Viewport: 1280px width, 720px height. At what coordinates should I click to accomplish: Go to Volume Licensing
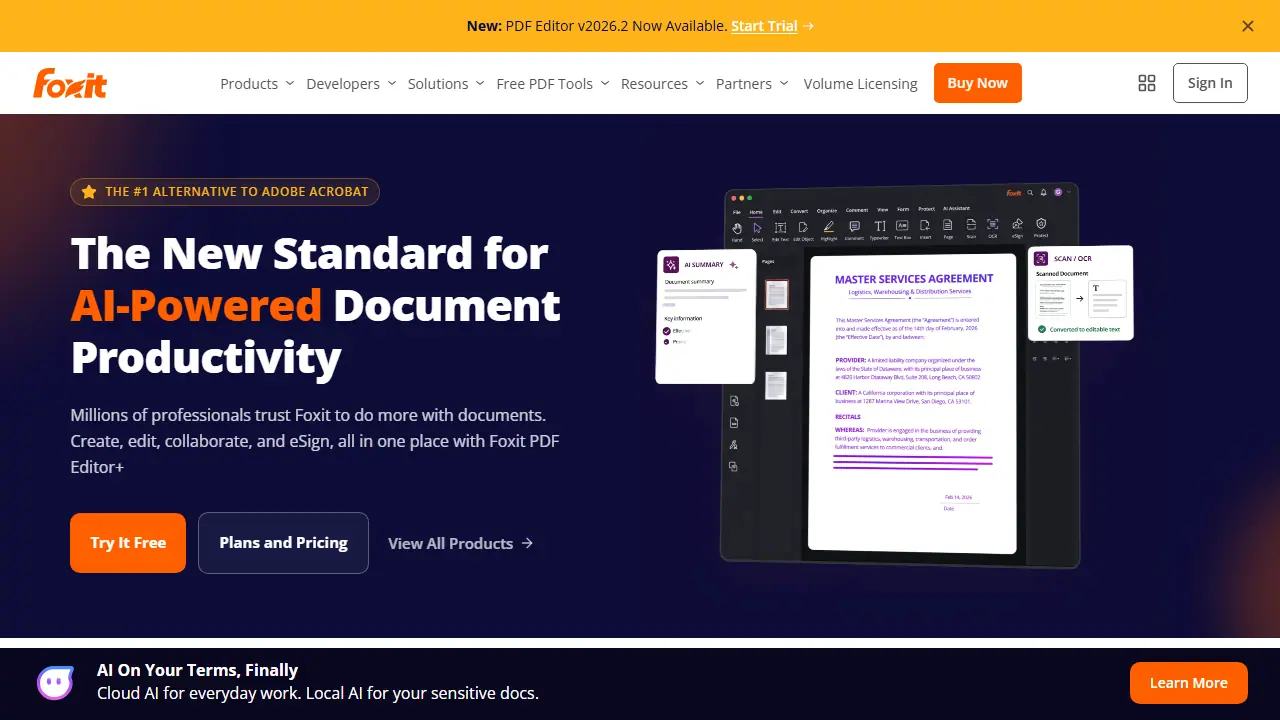point(860,83)
